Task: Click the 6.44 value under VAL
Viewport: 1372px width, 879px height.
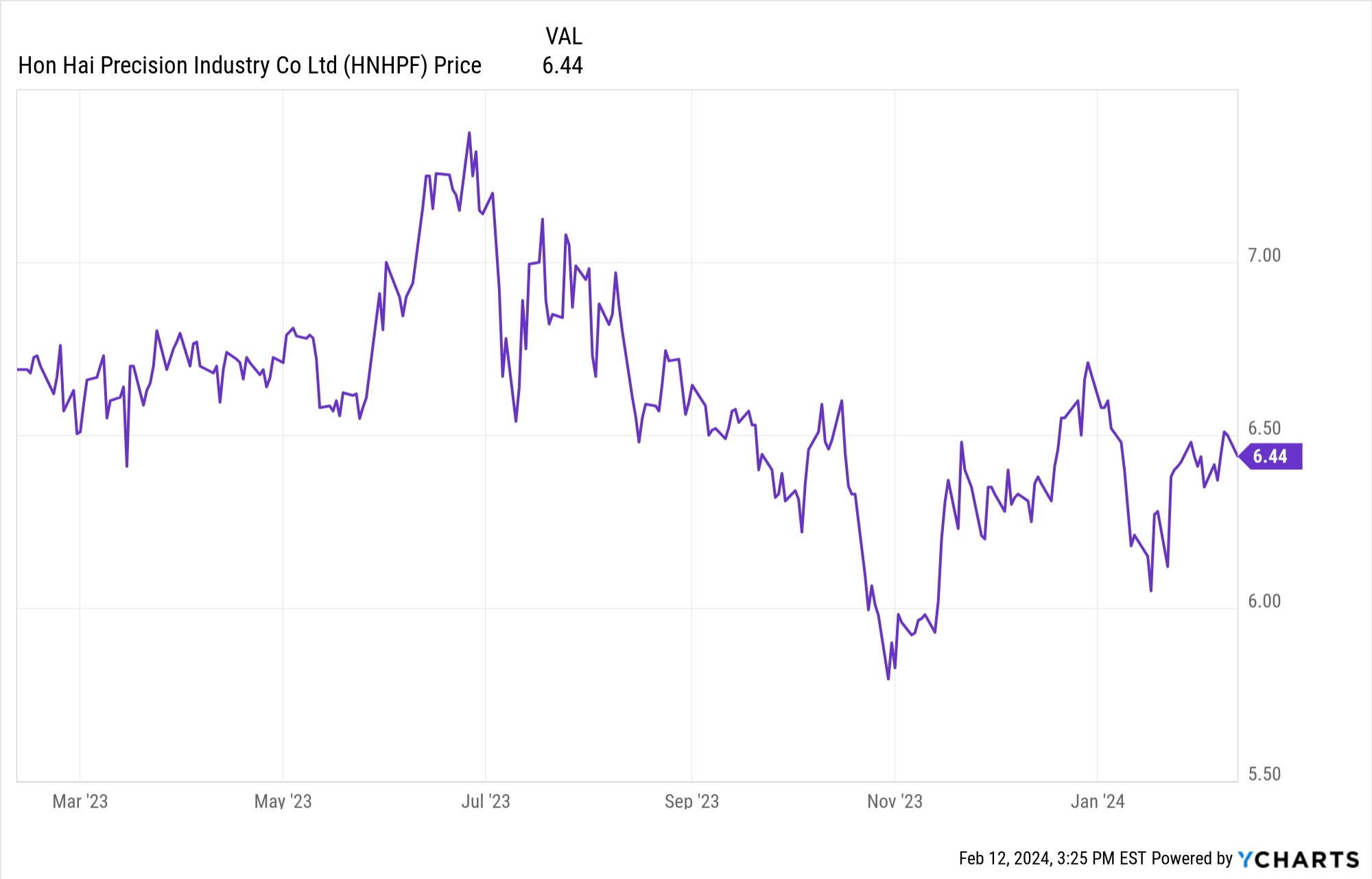Action: [x=563, y=66]
